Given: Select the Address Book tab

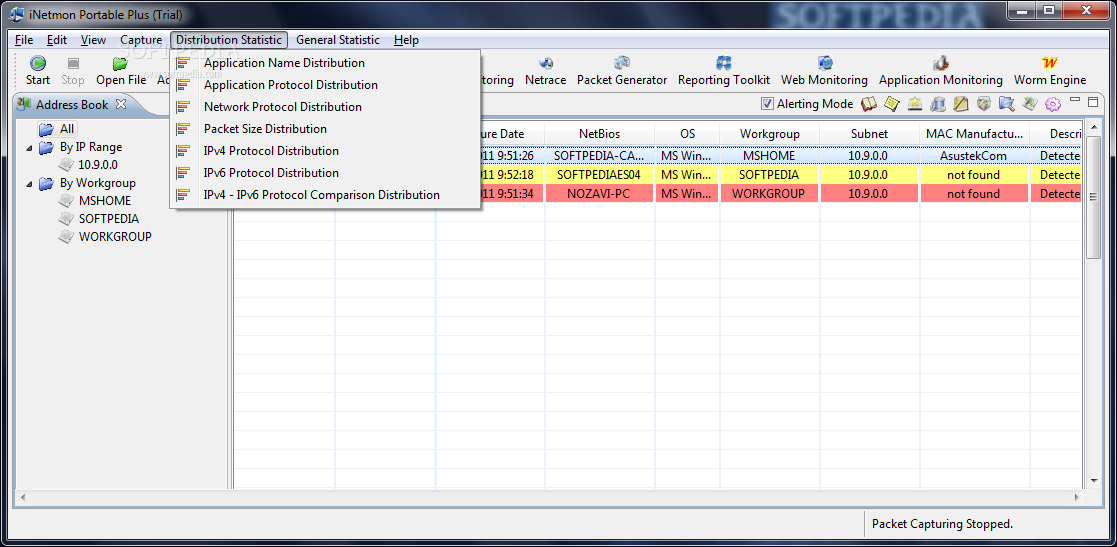Looking at the screenshot, I should pyautogui.click(x=72, y=105).
